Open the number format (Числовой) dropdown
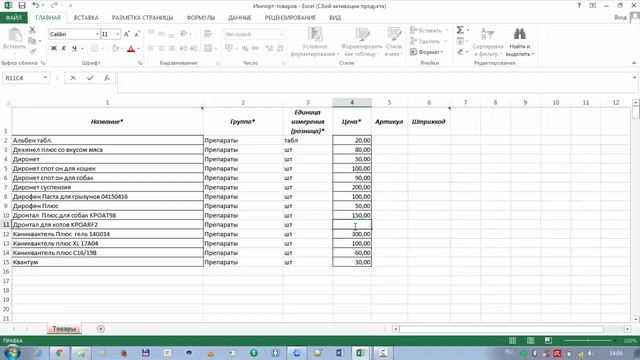 pos(281,34)
